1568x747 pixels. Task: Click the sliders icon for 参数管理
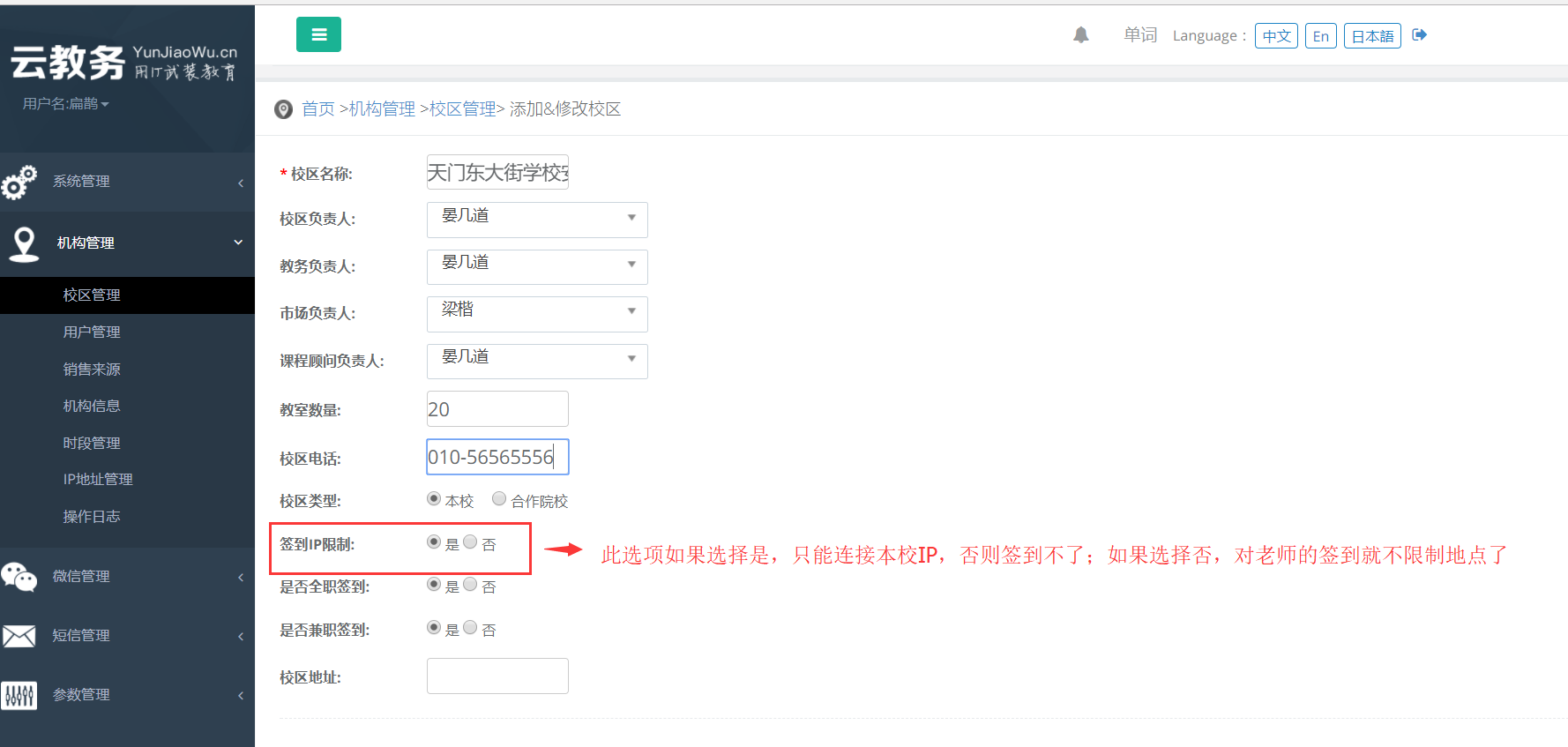(x=19, y=695)
